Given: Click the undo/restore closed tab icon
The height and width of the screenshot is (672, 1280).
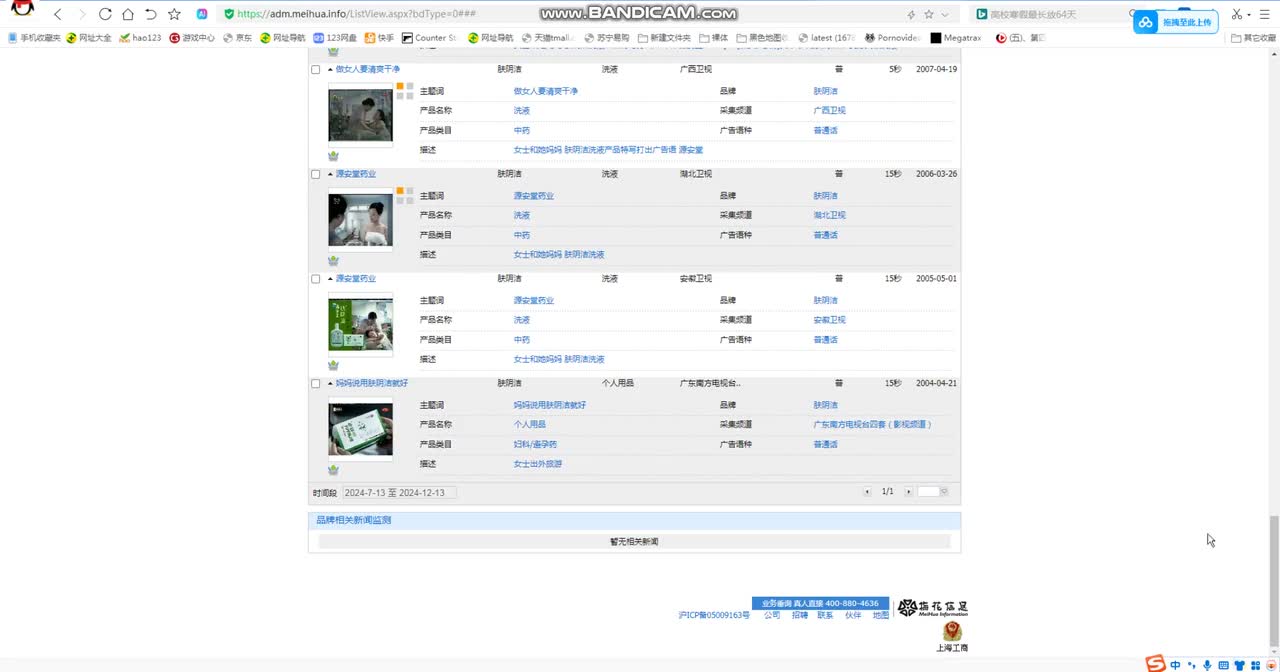Looking at the screenshot, I should pos(151,14).
